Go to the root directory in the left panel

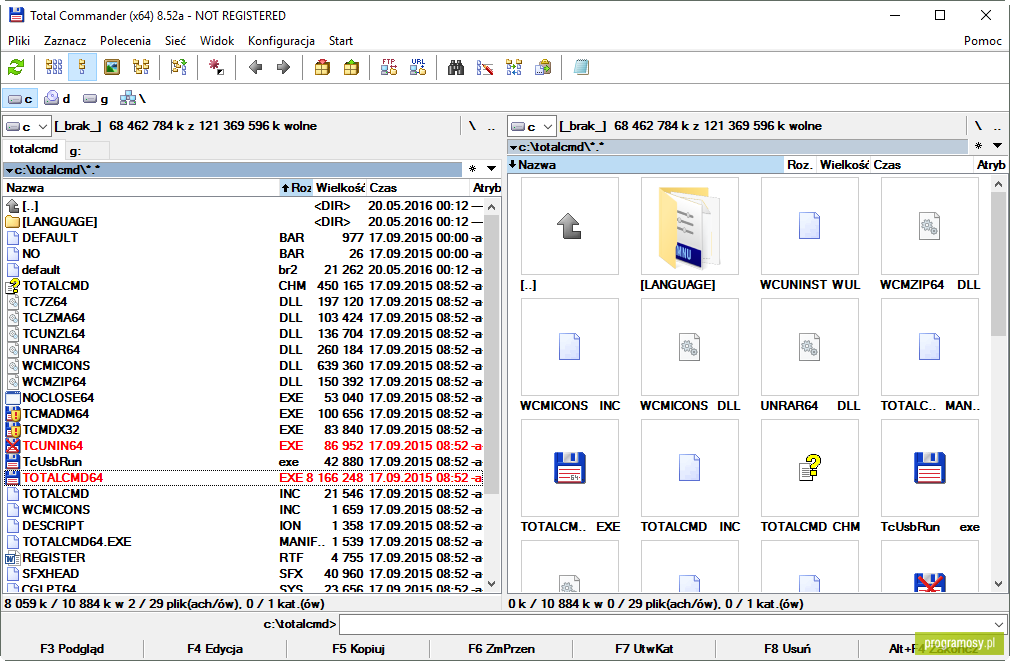(x=472, y=126)
